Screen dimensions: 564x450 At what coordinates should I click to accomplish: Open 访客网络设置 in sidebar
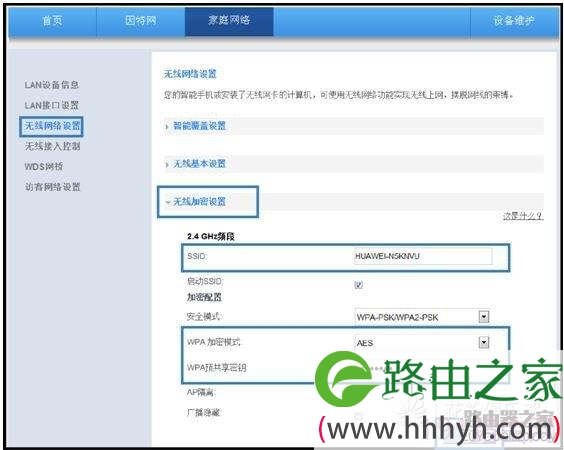click(53, 187)
